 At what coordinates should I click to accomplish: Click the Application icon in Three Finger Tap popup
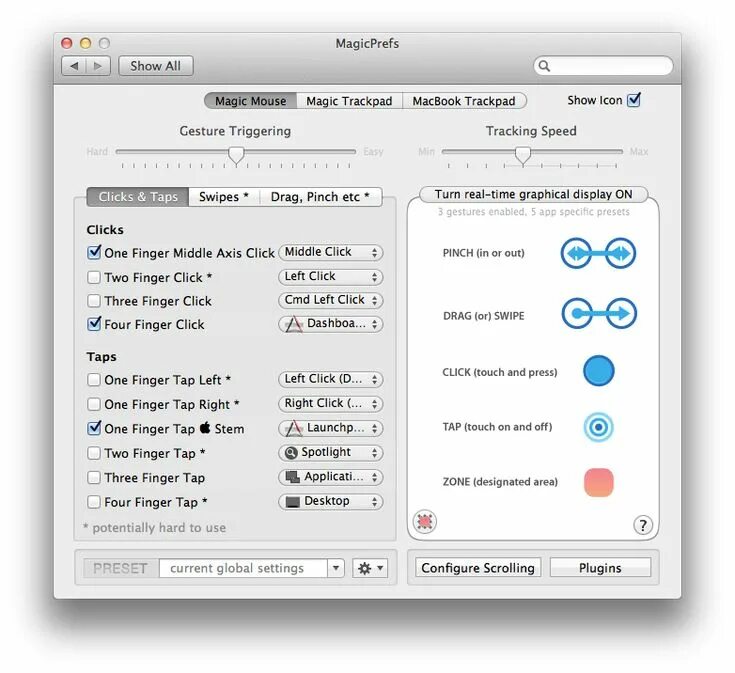(293, 477)
